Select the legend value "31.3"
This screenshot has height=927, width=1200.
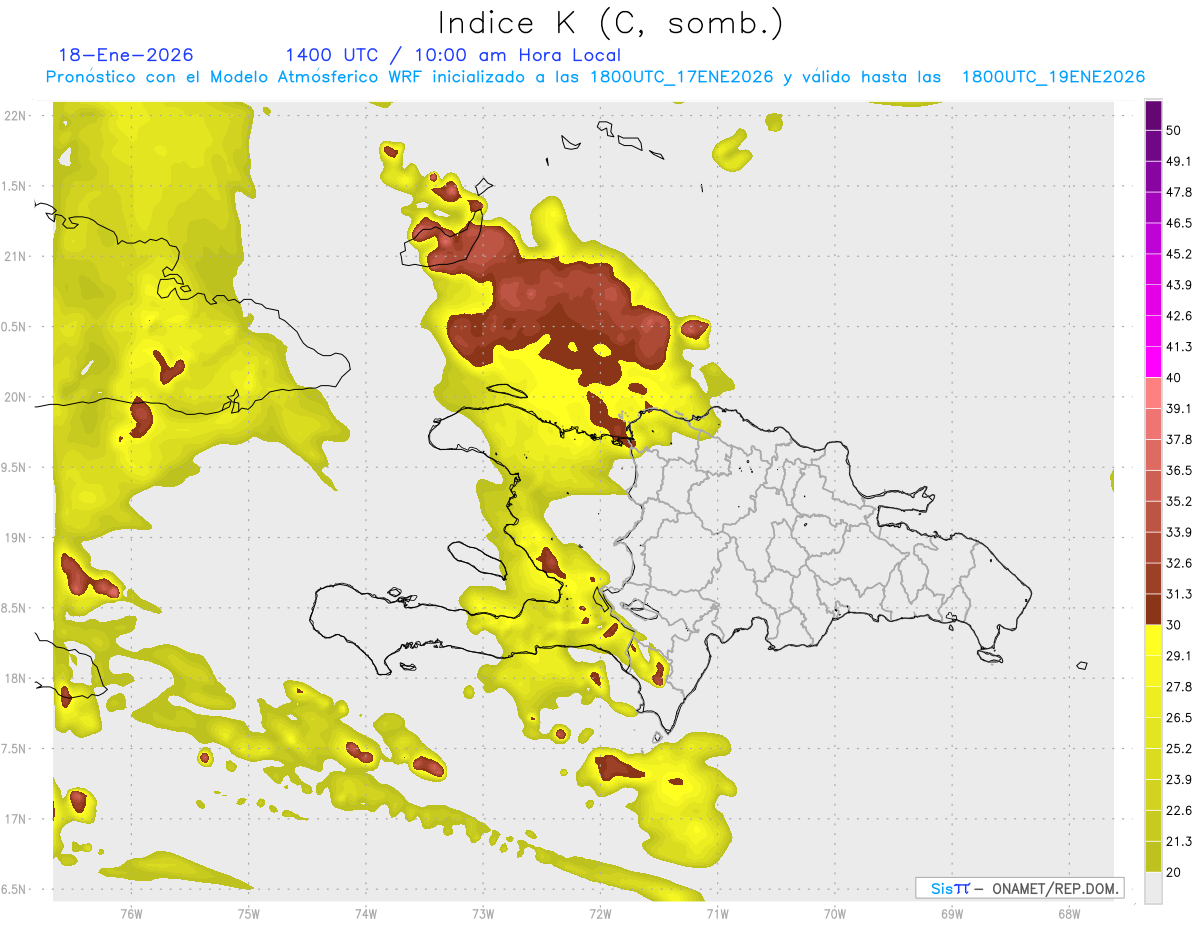[1180, 594]
